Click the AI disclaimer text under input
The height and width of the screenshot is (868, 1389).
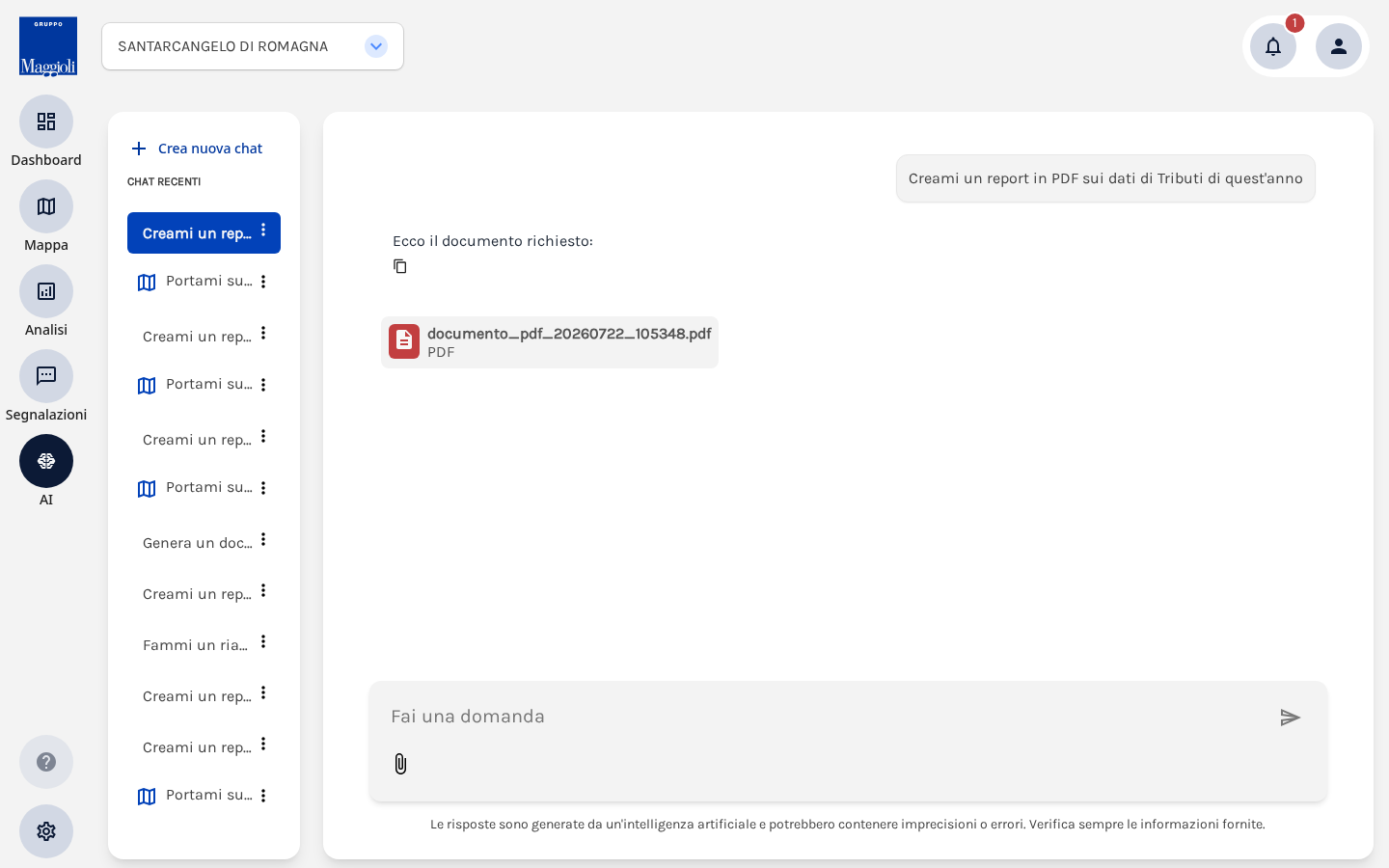pos(848,825)
